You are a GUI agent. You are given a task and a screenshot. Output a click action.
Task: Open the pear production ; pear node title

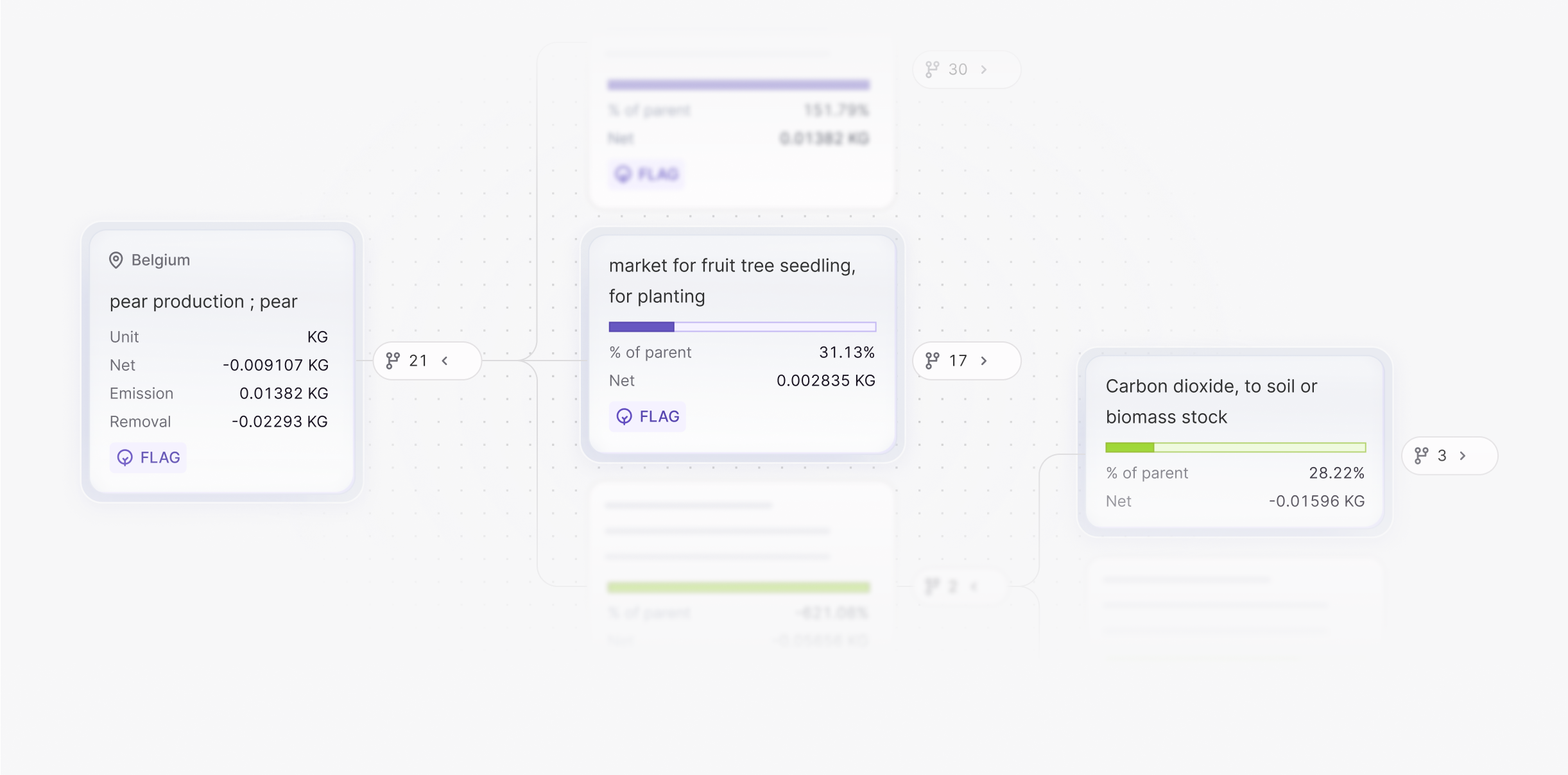(x=203, y=302)
